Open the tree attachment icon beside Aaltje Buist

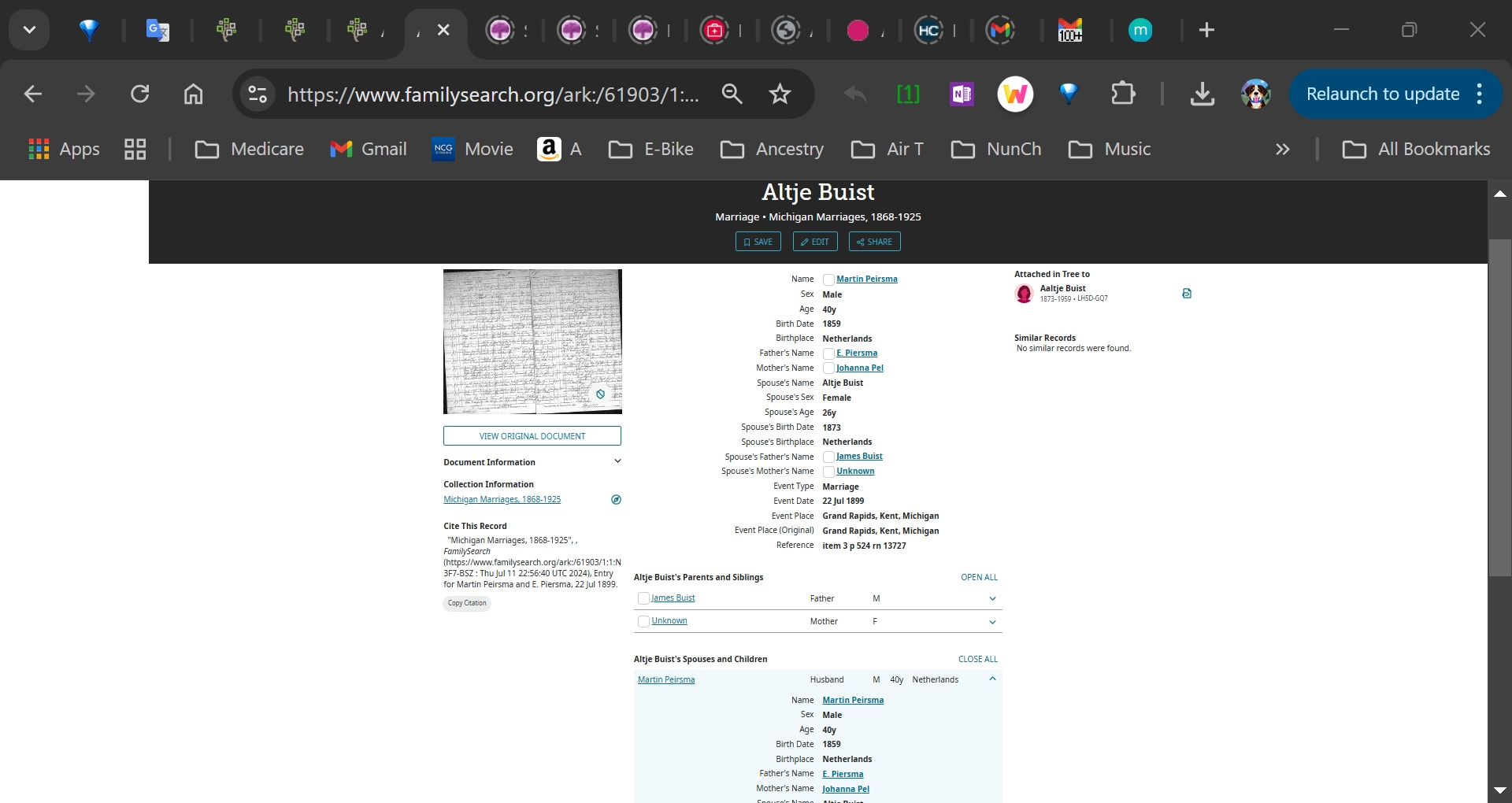pyautogui.click(x=1187, y=294)
